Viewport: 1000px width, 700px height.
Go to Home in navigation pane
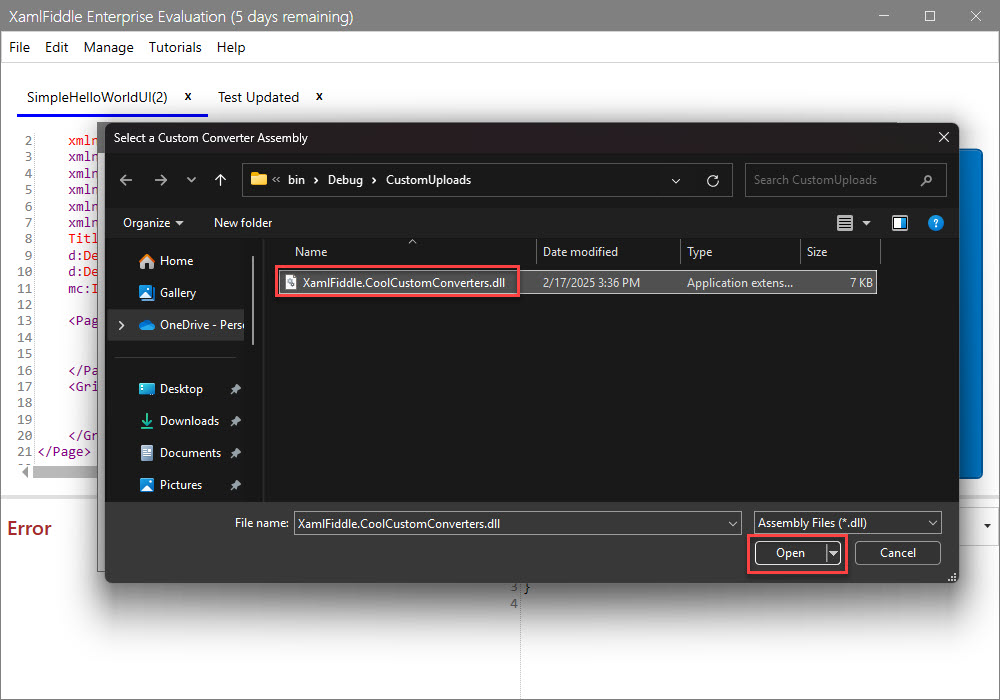175,261
